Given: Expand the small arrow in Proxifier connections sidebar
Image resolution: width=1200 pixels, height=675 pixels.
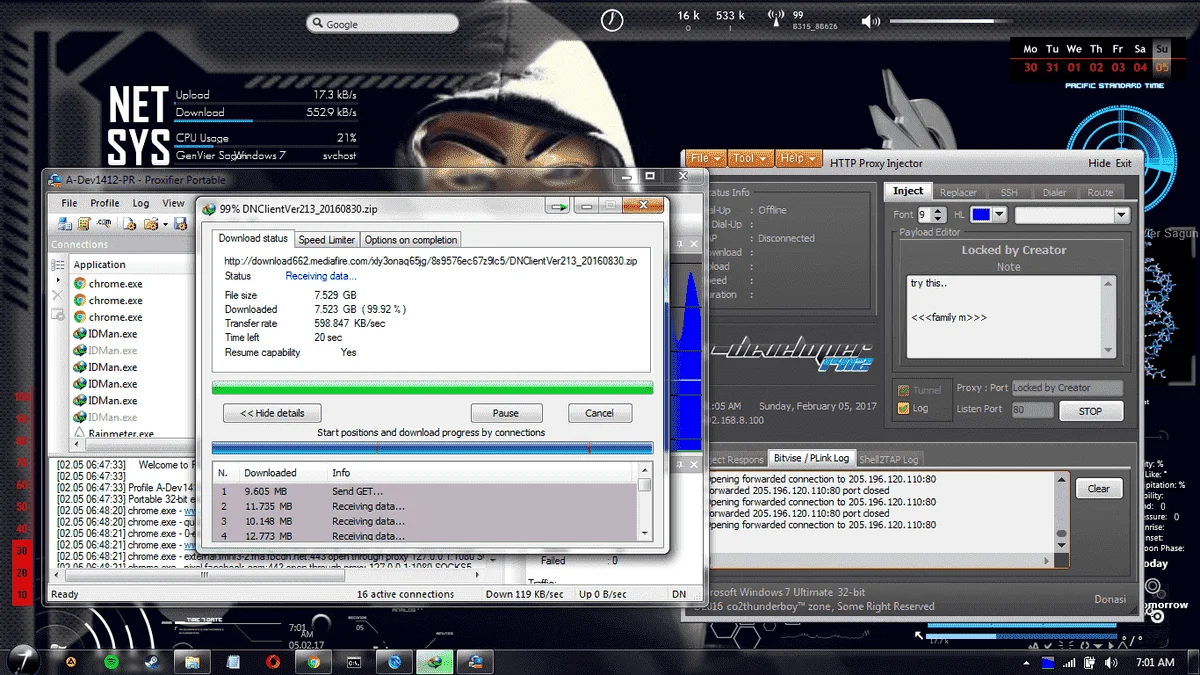Looking at the screenshot, I should [x=58, y=280].
